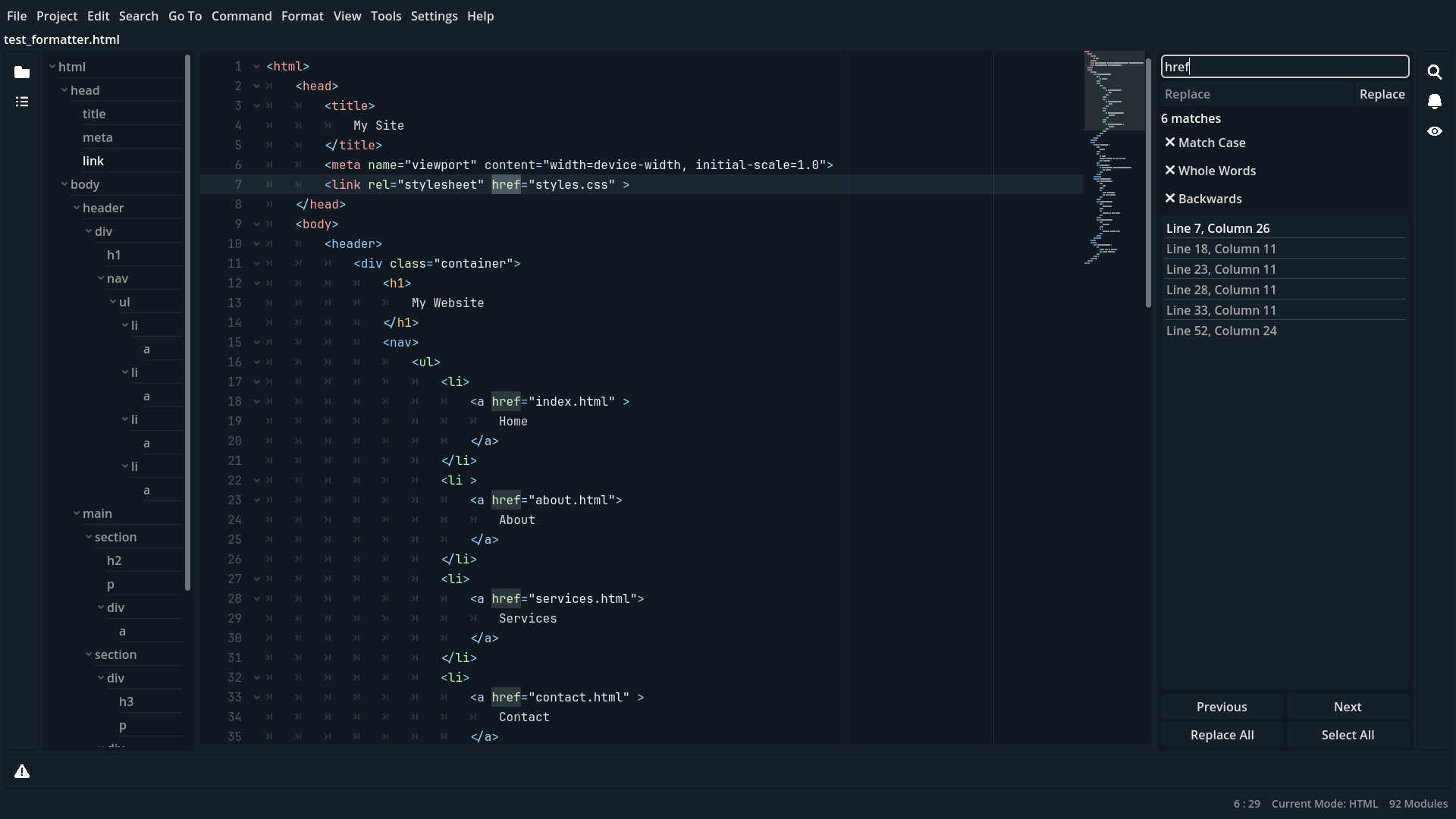The width and height of the screenshot is (1456, 819).
Task: Click the warning triangle in status bar
Action: (x=22, y=770)
